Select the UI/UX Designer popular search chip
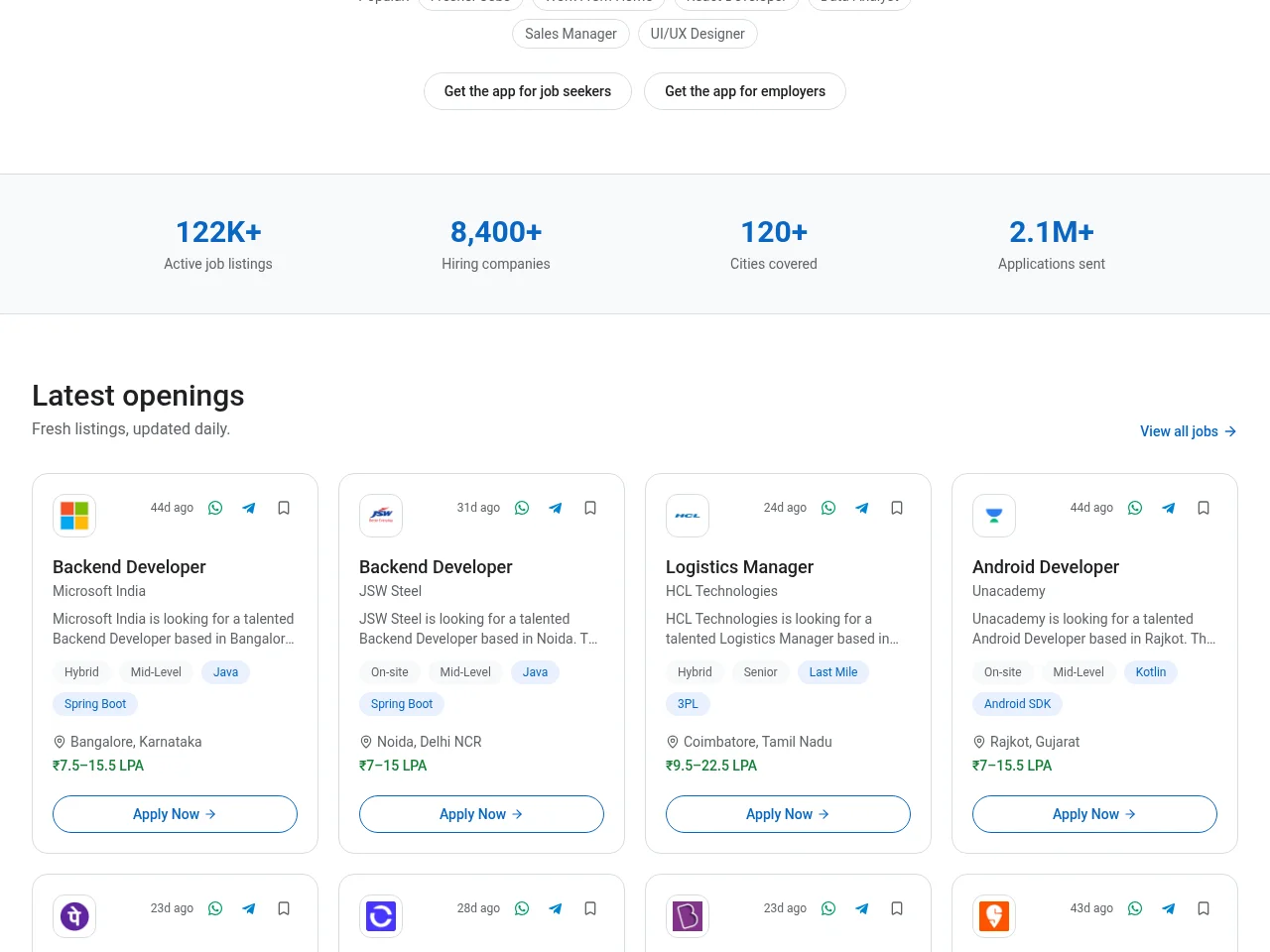The width and height of the screenshot is (1270, 952). [x=698, y=34]
